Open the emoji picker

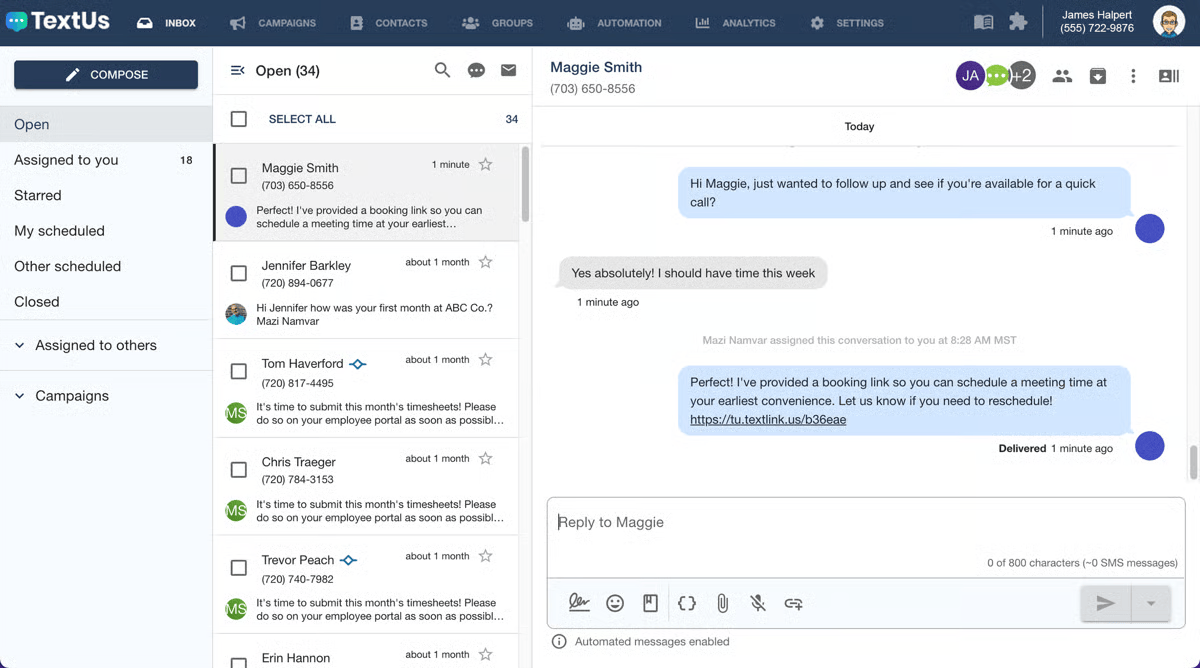coord(615,603)
